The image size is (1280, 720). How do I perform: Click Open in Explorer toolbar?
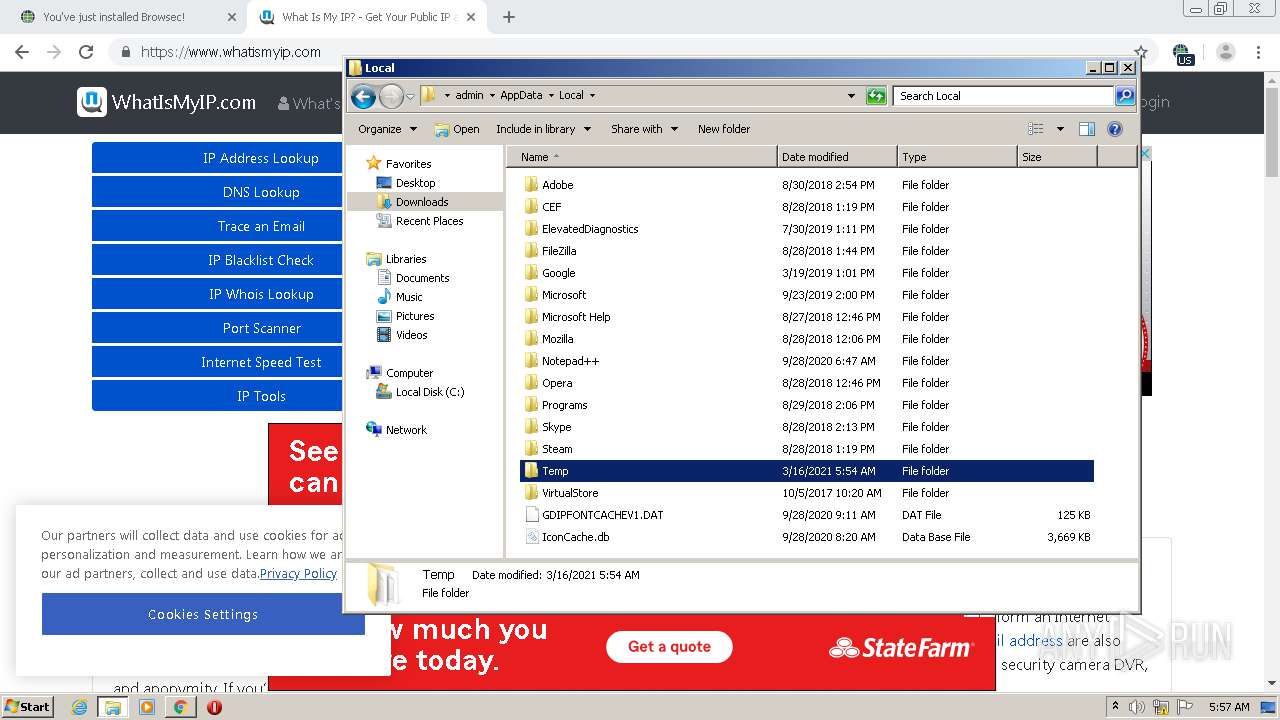[456, 129]
